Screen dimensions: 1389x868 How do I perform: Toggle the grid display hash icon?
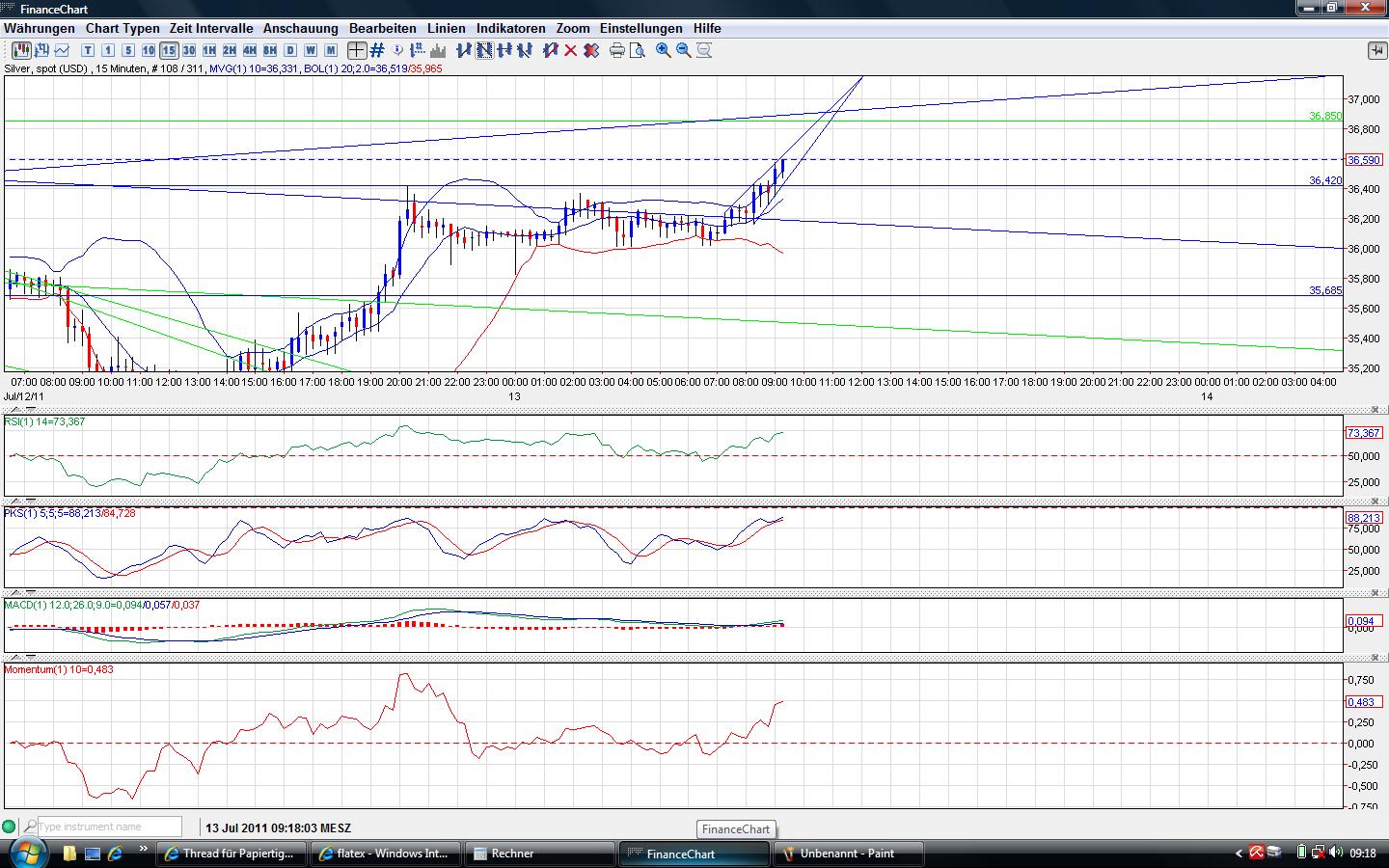coord(377,50)
